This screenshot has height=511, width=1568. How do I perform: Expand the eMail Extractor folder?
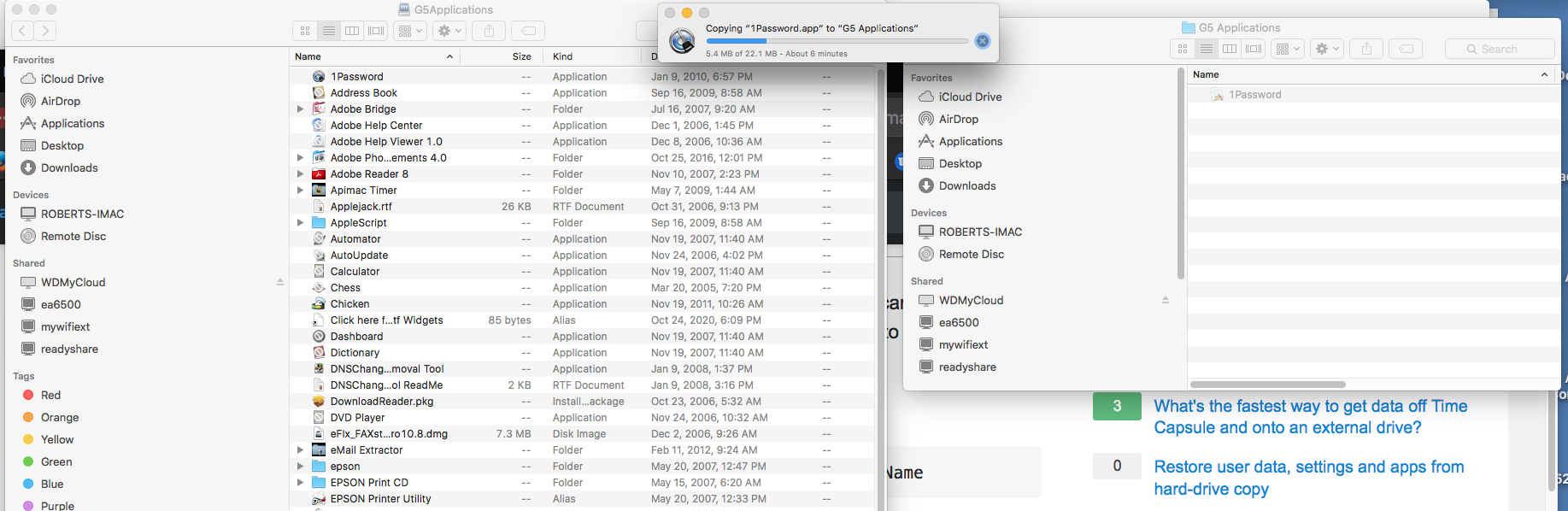[300, 449]
